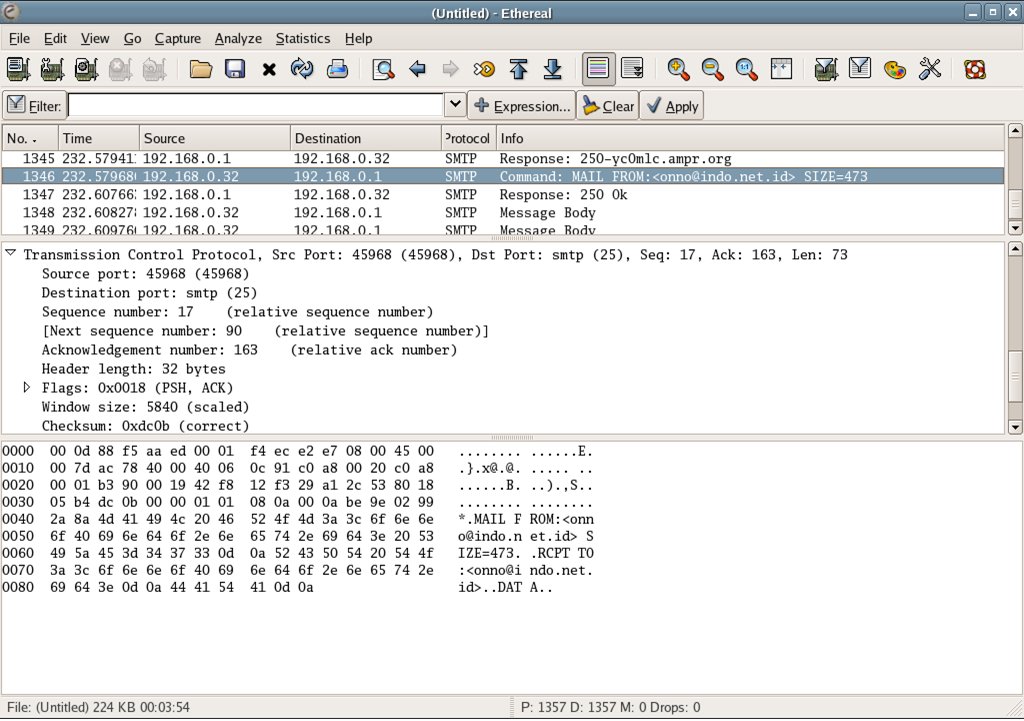Open the Statistics menu
The image size is (1024, 721).
click(302, 38)
